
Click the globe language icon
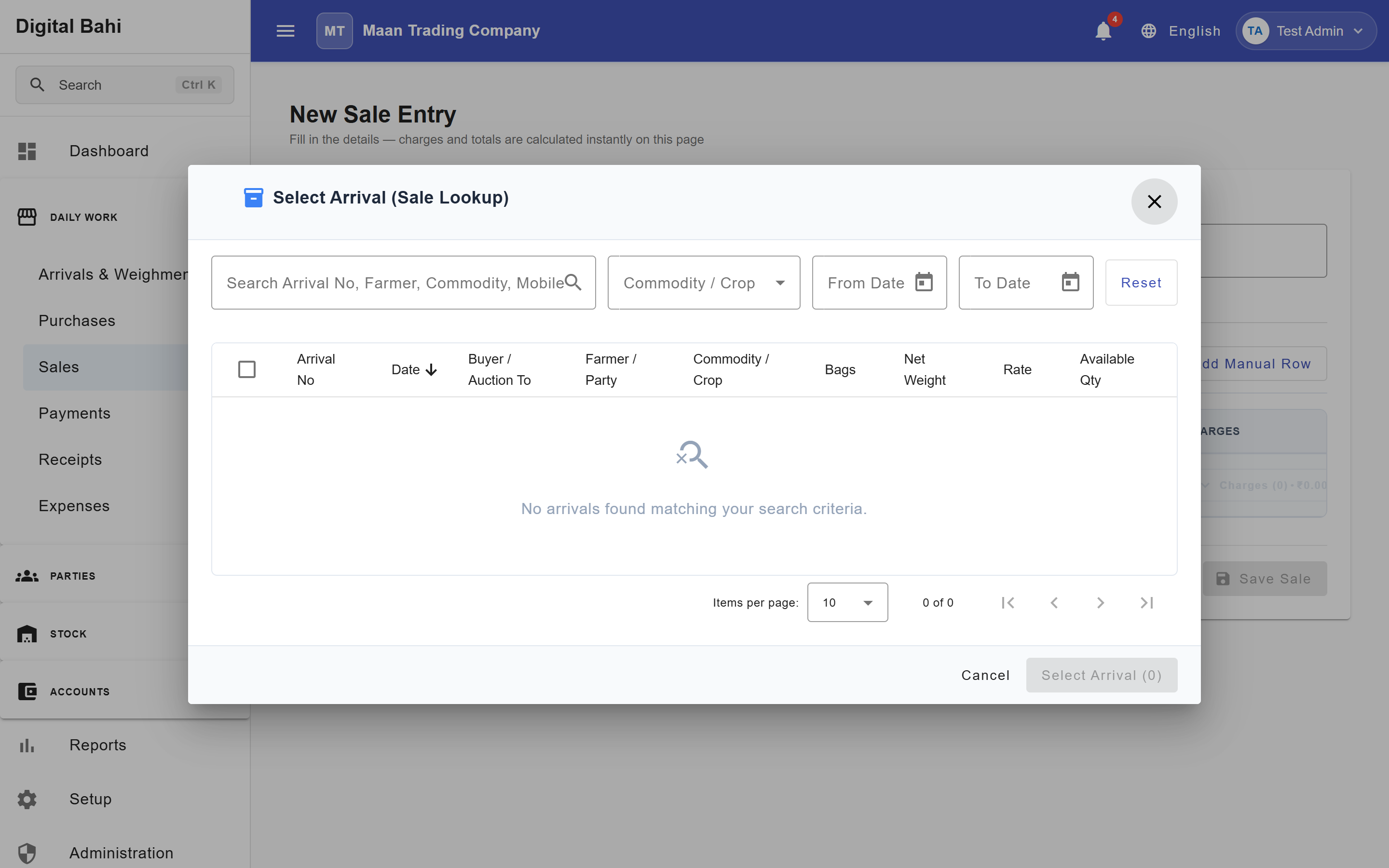(1148, 31)
